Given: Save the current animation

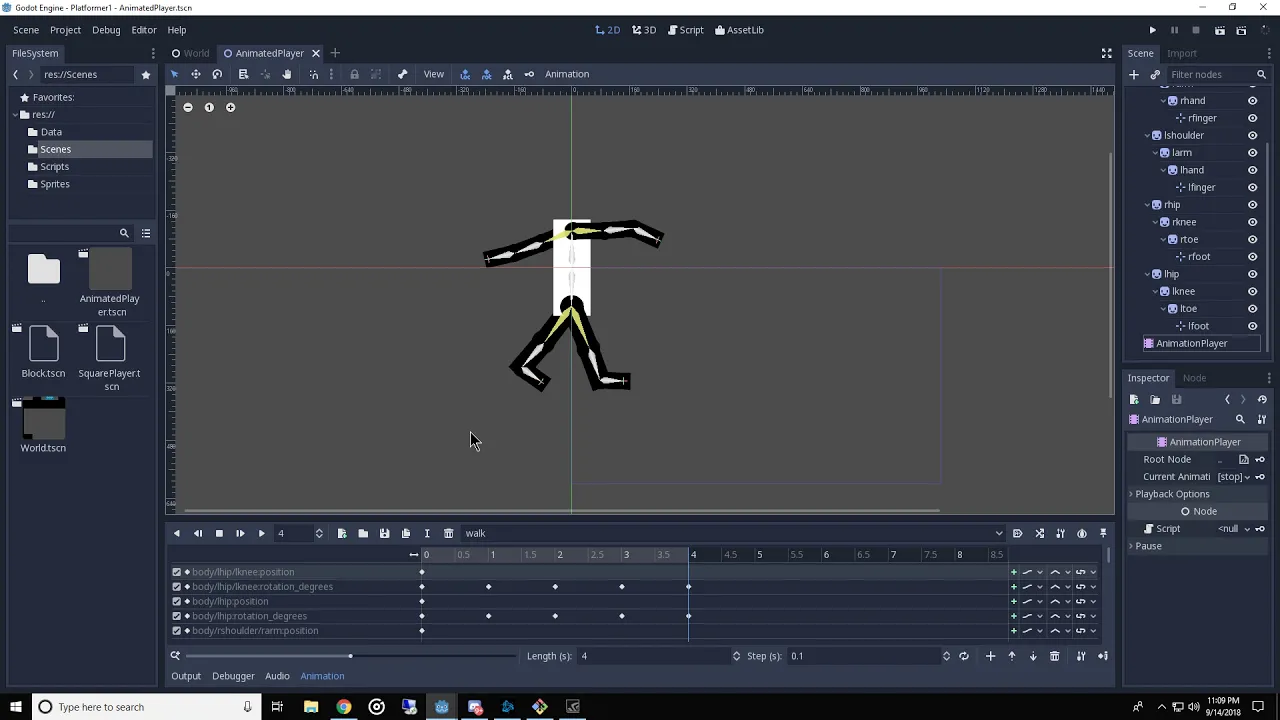Looking at the screenshot, I should 384,533.
